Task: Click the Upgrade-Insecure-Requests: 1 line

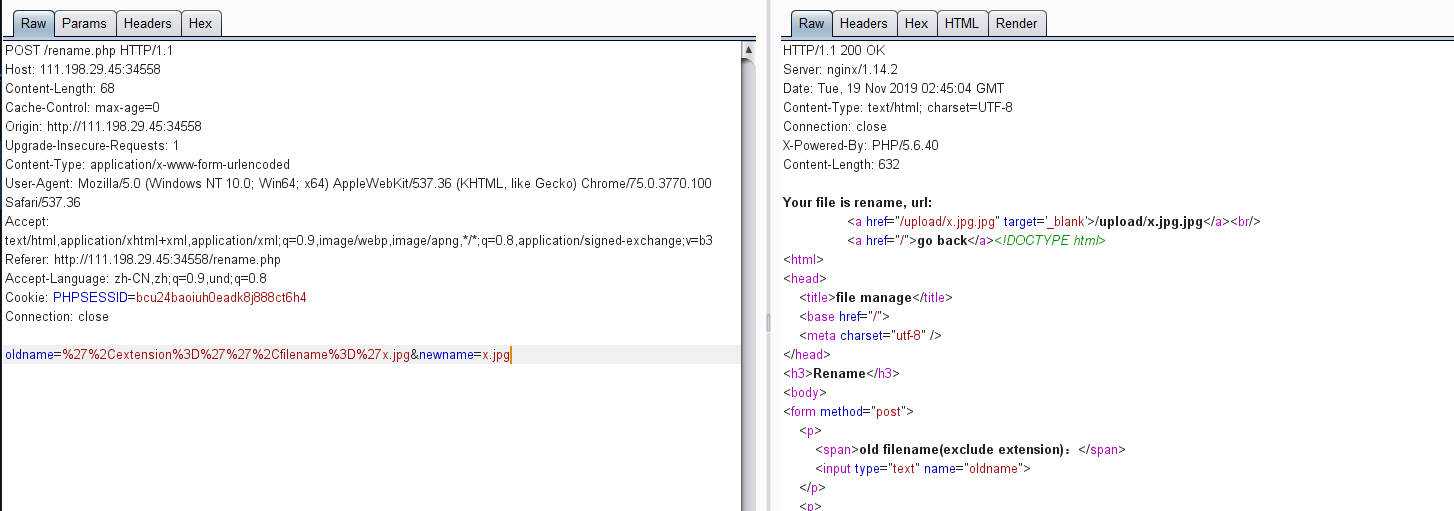Action: click(x=92, y=145)
